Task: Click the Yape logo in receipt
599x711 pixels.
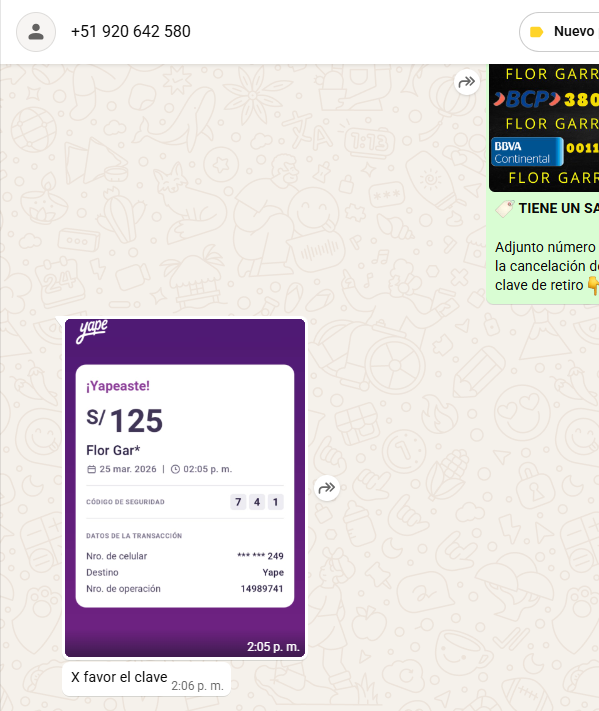Action: point(93,331)
